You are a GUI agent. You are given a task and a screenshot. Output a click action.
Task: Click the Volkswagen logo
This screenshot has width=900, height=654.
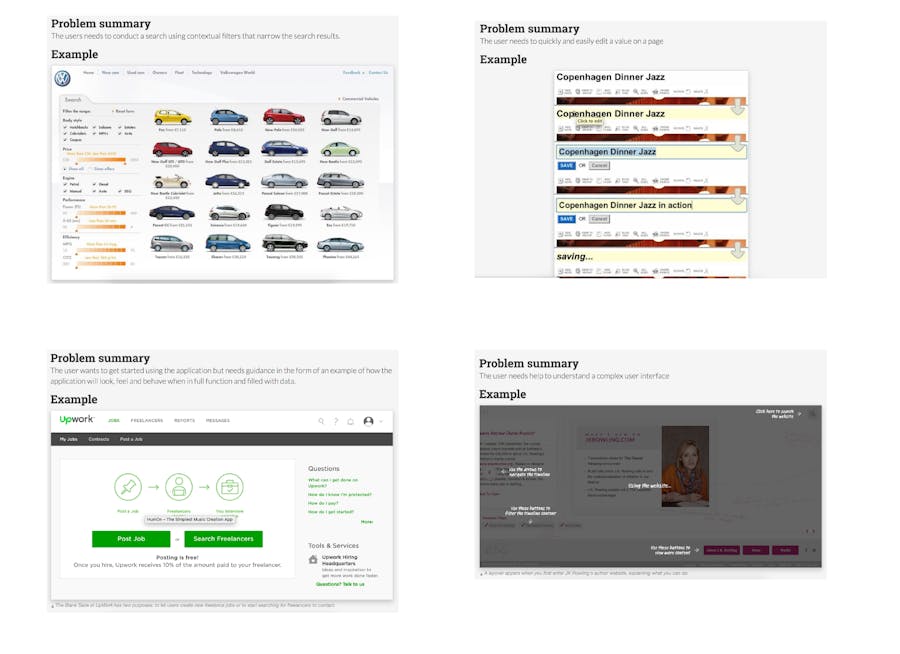click(x=62, y=78)
